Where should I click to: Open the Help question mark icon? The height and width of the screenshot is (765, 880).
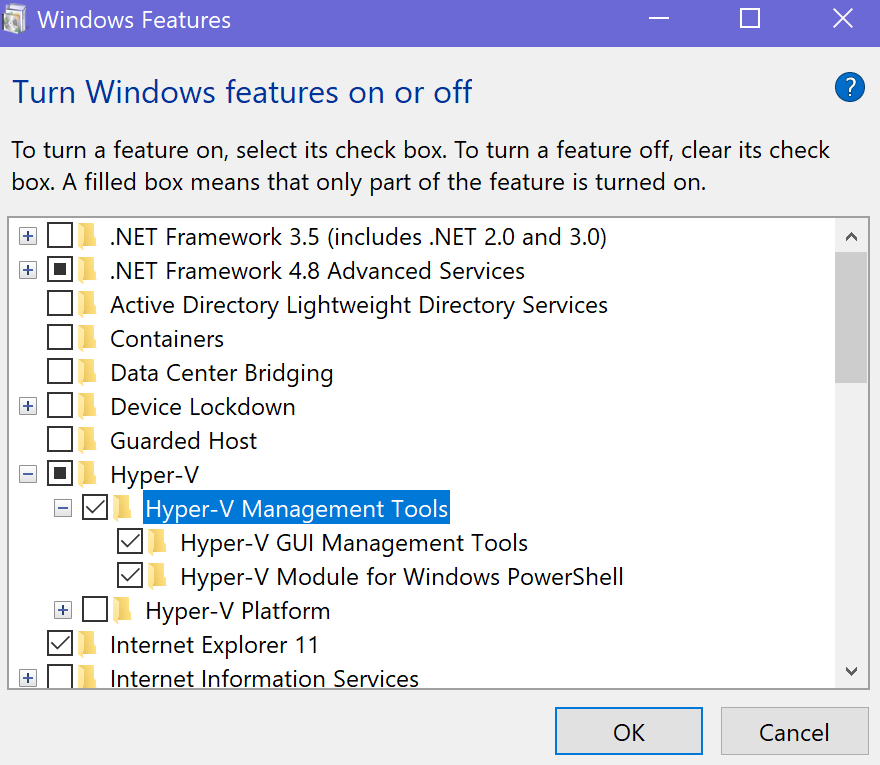(849, 88)
